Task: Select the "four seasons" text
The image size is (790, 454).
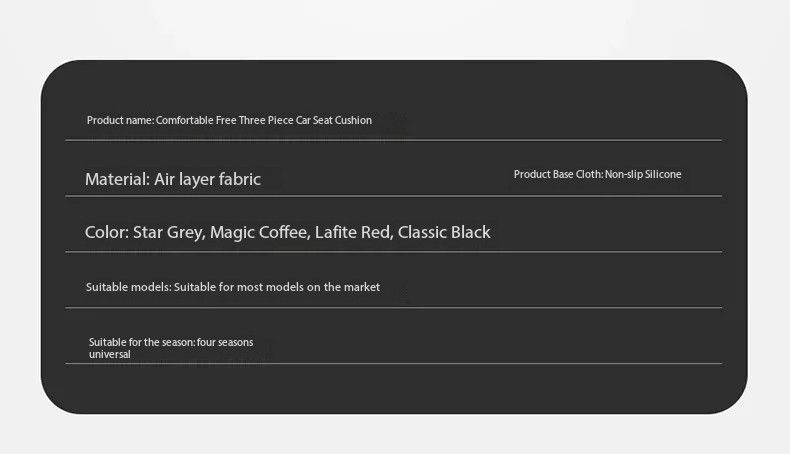Action: (x=225, y=342)
